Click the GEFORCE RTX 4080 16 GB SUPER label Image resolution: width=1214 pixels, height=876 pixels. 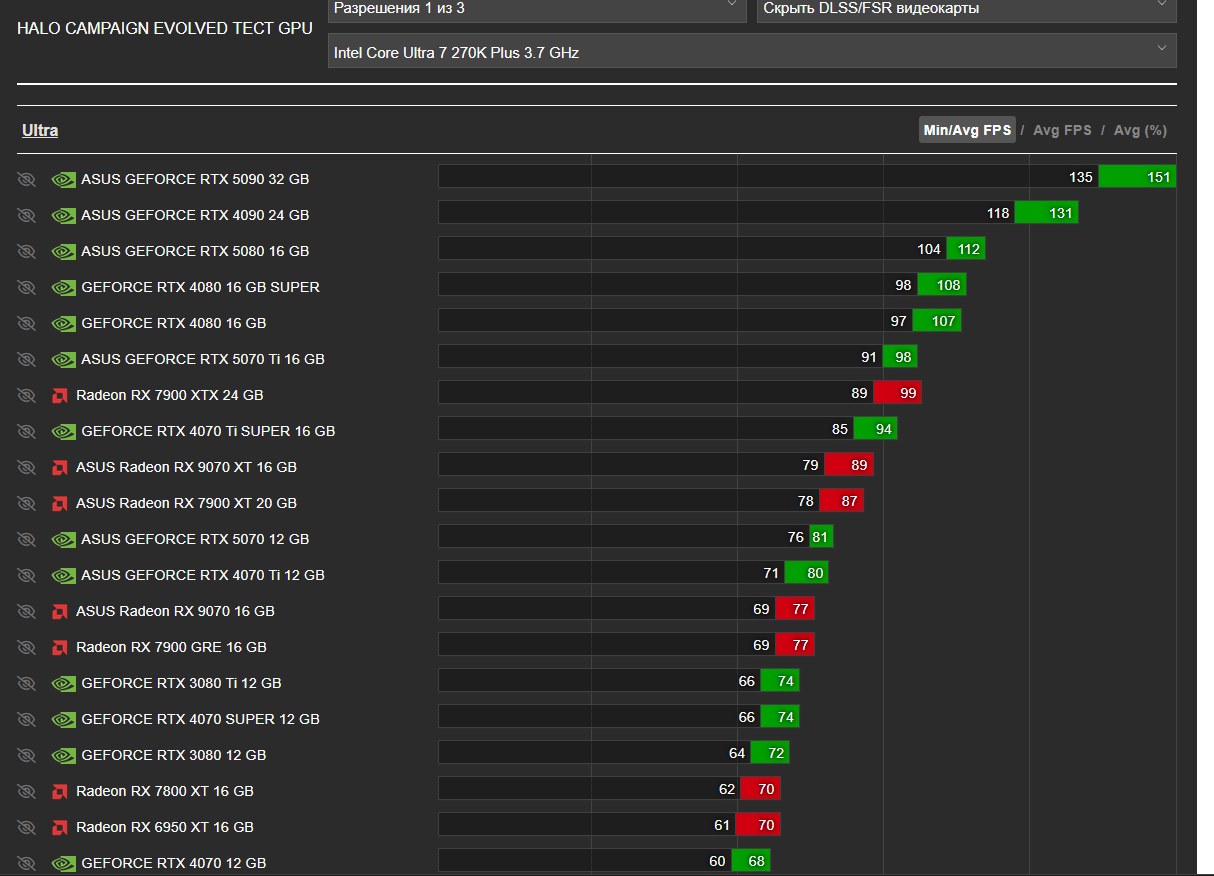201,287
